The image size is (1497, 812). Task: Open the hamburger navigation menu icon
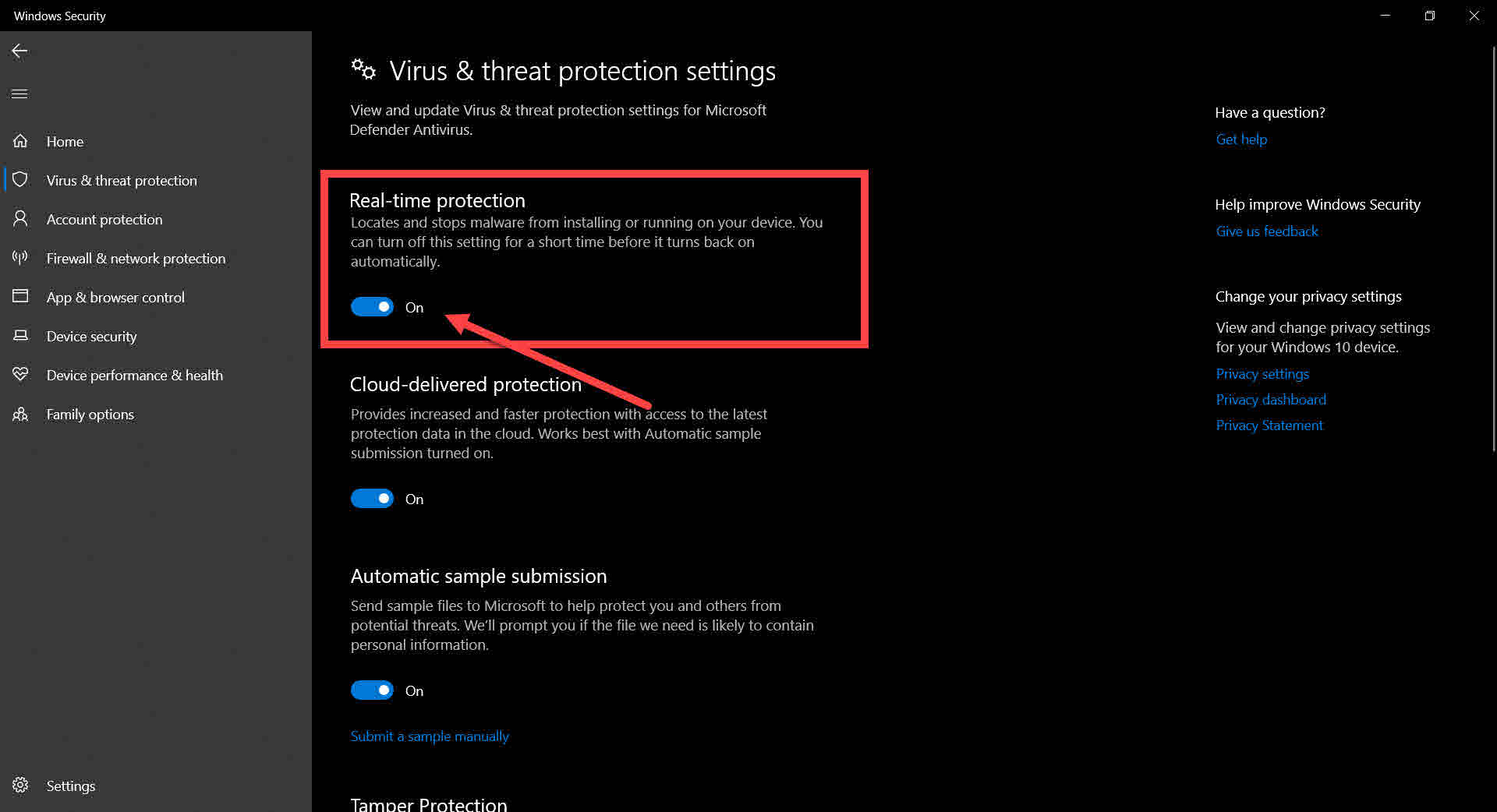19,94
